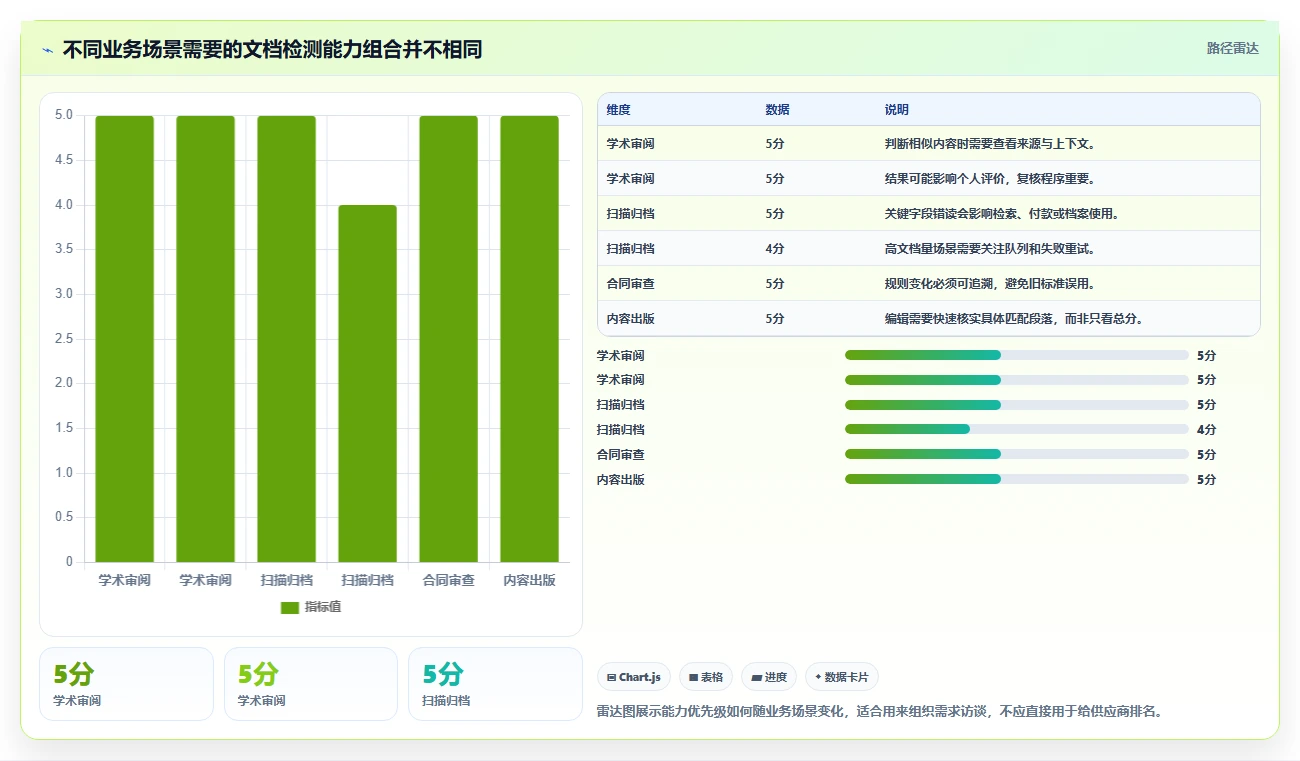1300x761 pixels.
Task: Click the 扫描归档 chart bar with value 4
Action: [x=367, y=383]
